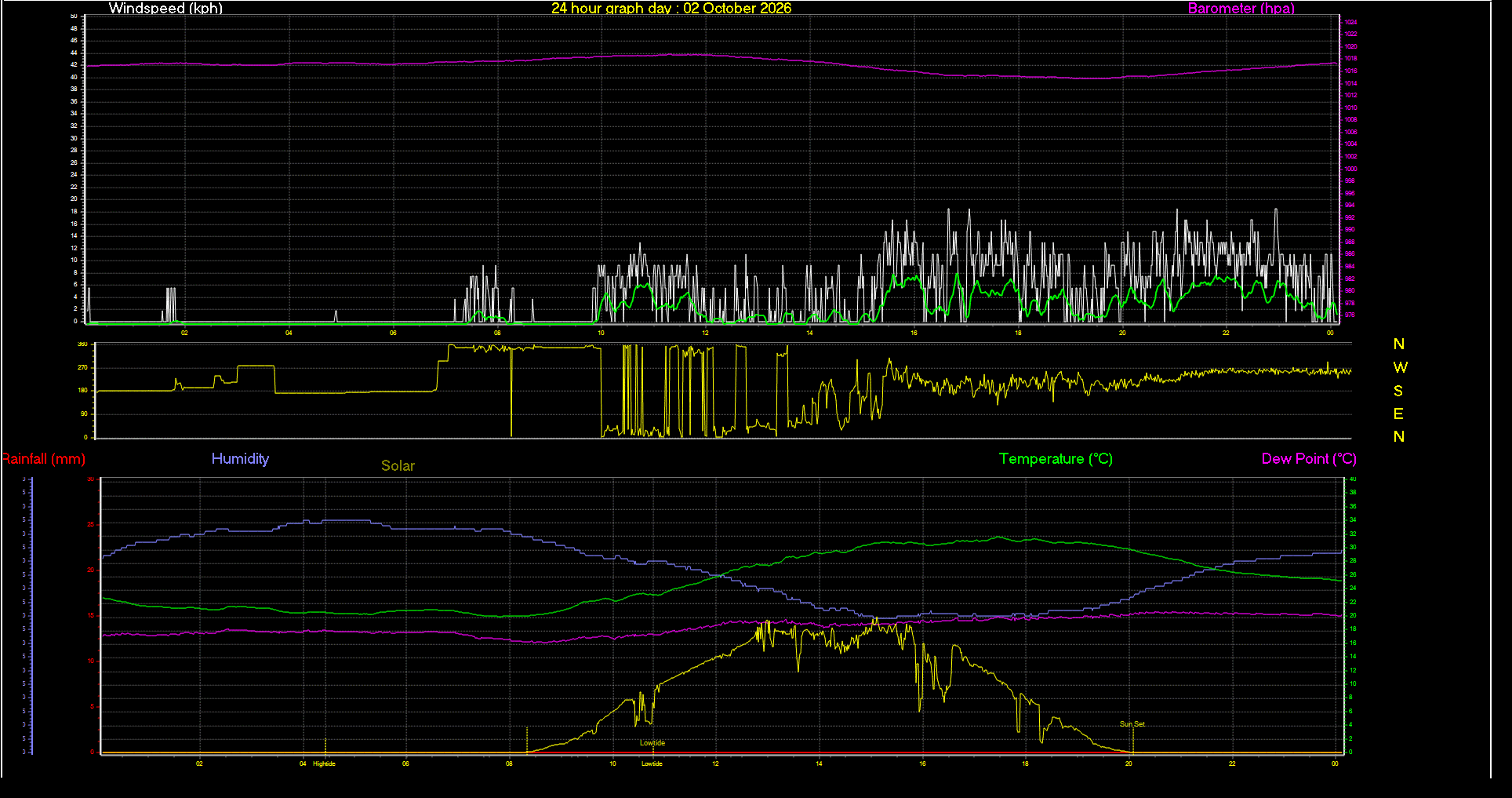The image size is (1512, 798).
Task: Click the 'W' wind direction letter
Action: 1400,367
